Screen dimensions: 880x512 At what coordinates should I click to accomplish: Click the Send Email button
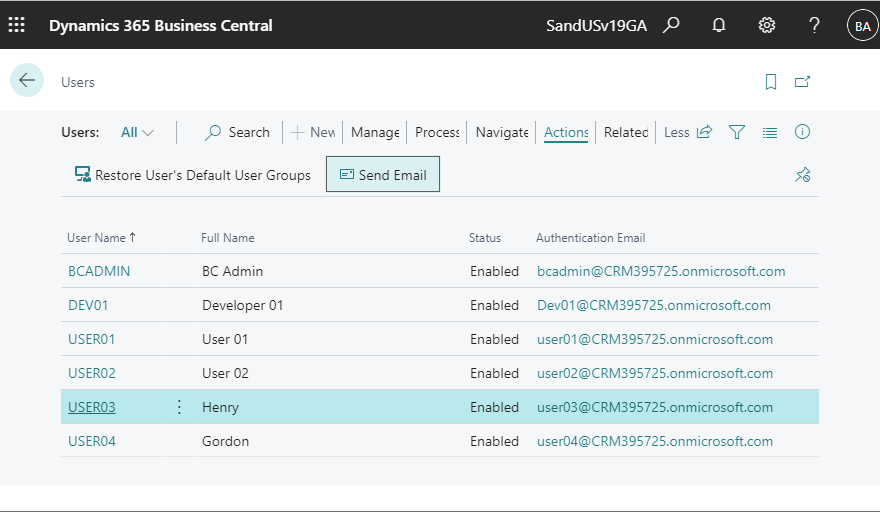pyautogui.click(x=383, y=175)
